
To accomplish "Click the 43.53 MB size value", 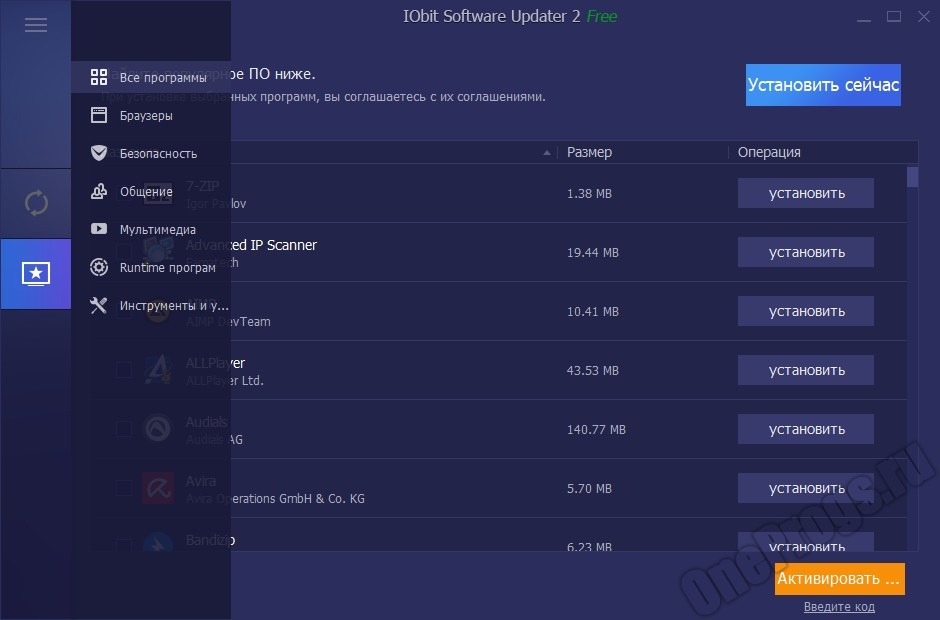I will tap(592, 371).
